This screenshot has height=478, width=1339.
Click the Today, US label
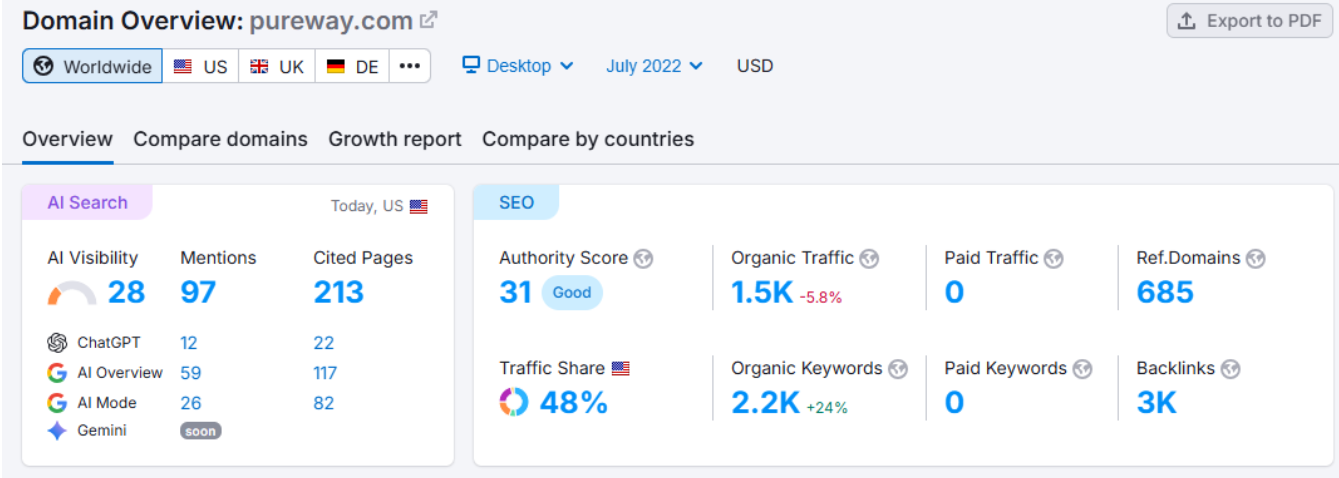[367, 206]
